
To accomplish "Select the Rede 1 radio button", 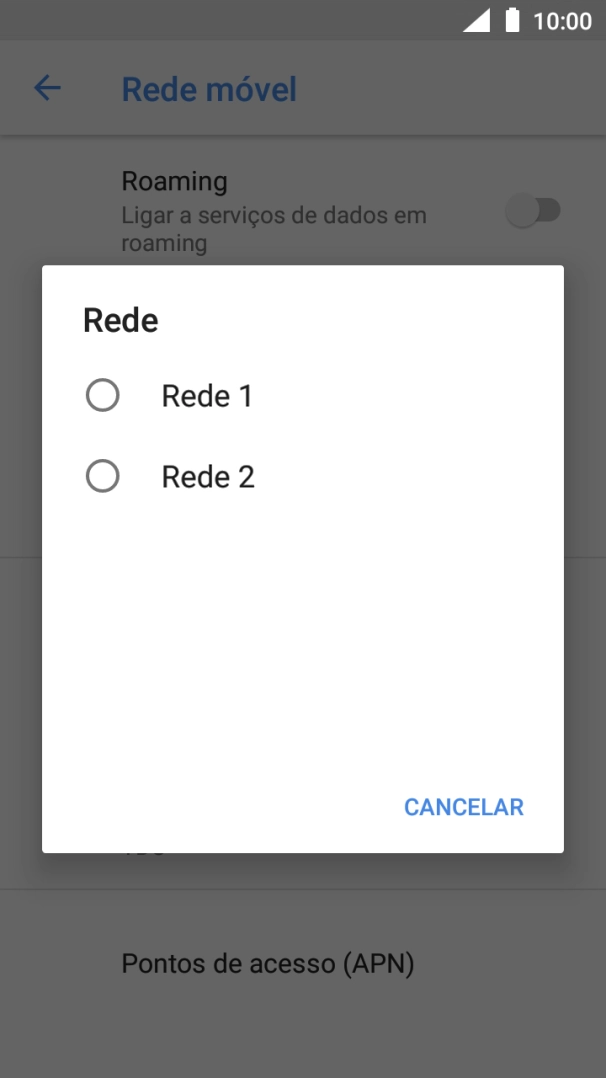I will tap(103, 396).
